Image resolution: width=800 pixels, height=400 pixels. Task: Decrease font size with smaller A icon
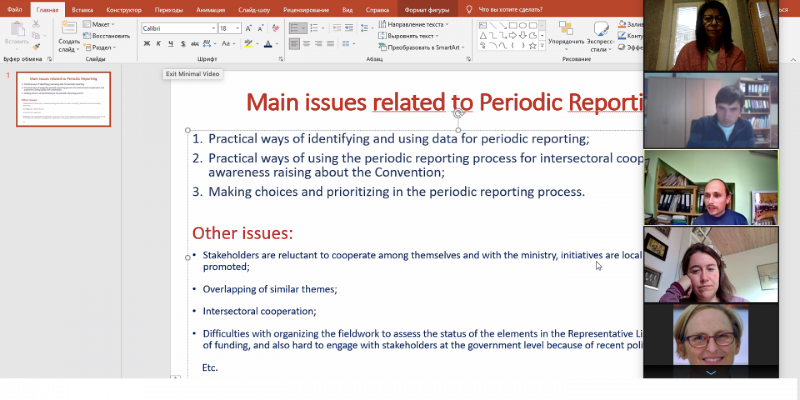pyautogui.click(x=261, y=29)
